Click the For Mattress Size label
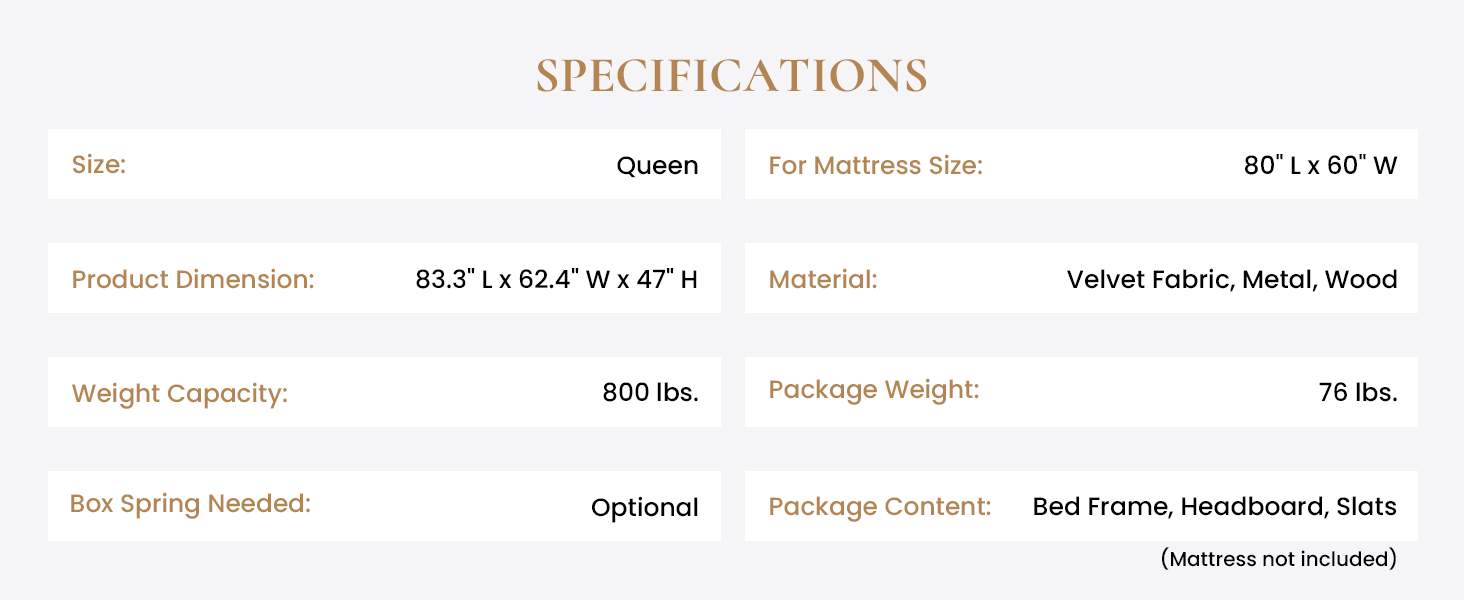The height and width of the screenshot is (600, 1464). [875, 165]
